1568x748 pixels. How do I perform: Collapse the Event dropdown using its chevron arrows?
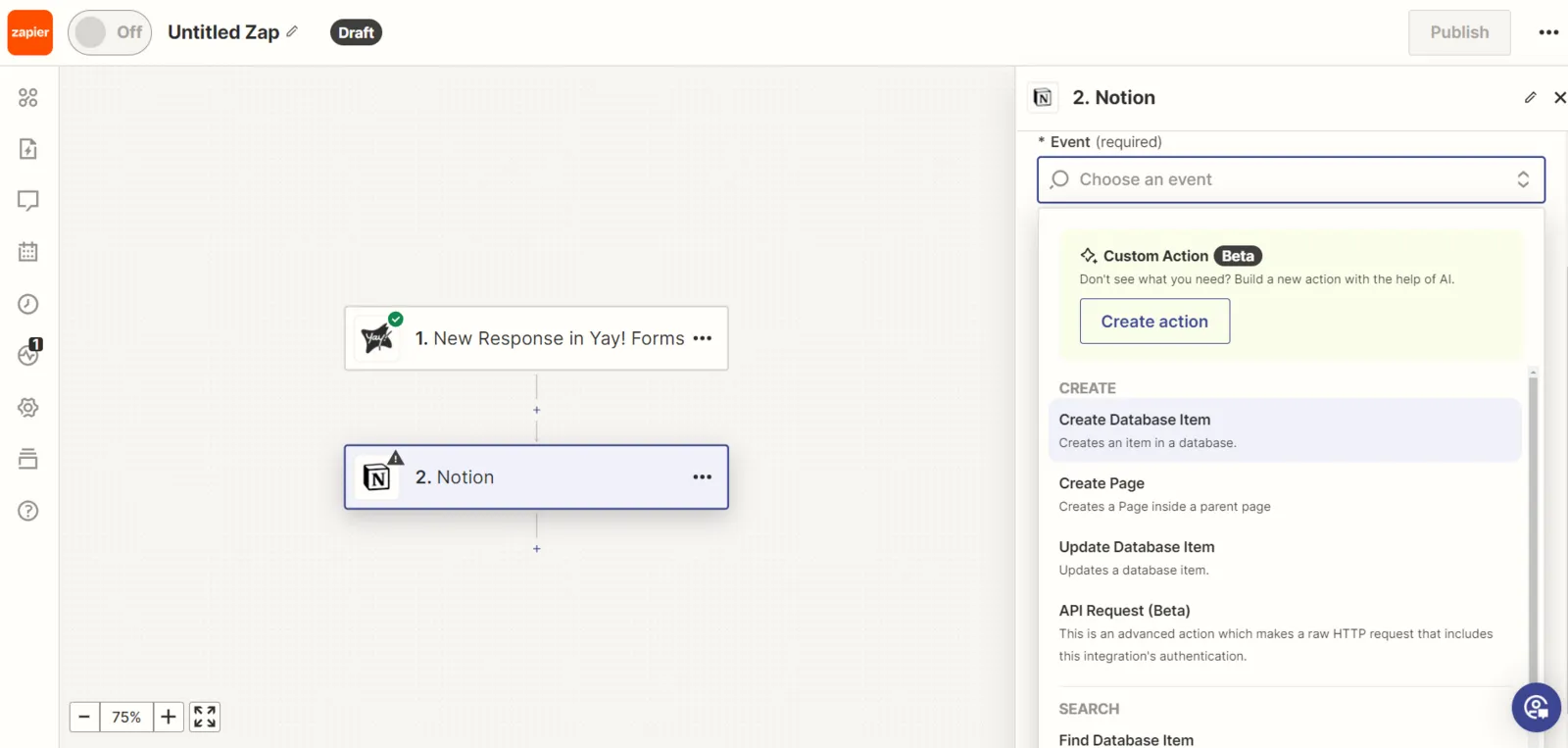click(x=1523, y=179)
